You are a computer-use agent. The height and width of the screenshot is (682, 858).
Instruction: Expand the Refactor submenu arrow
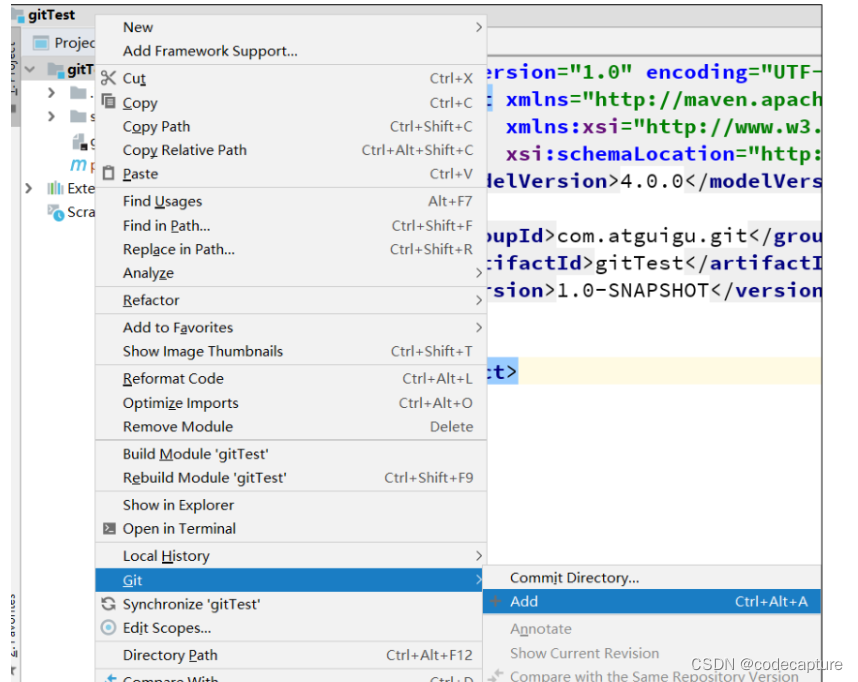click(x=479, y=300)
